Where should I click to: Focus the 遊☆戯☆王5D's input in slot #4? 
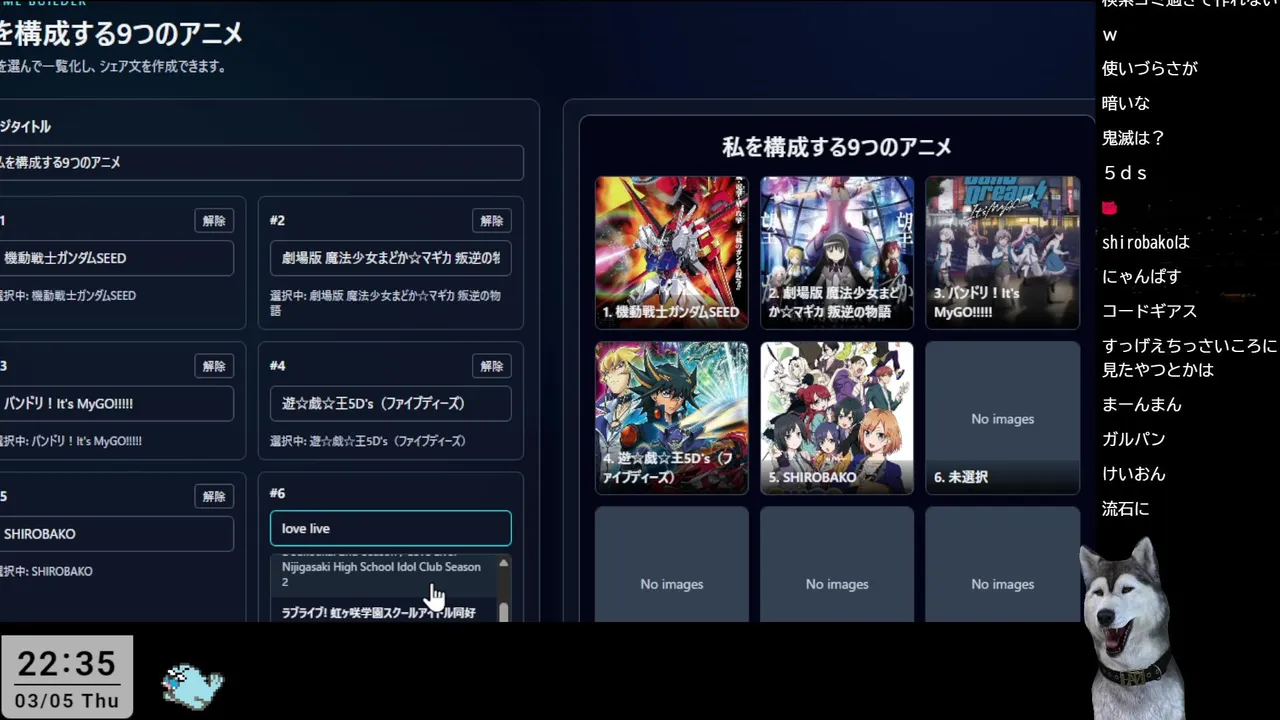[390, 404]
